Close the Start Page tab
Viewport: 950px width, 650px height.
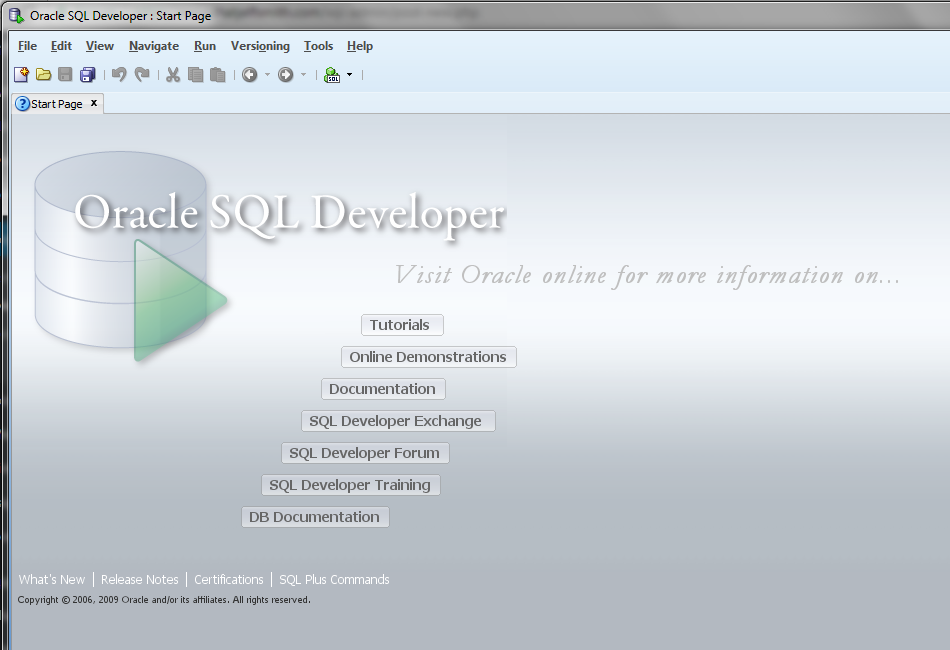point(94,103)
